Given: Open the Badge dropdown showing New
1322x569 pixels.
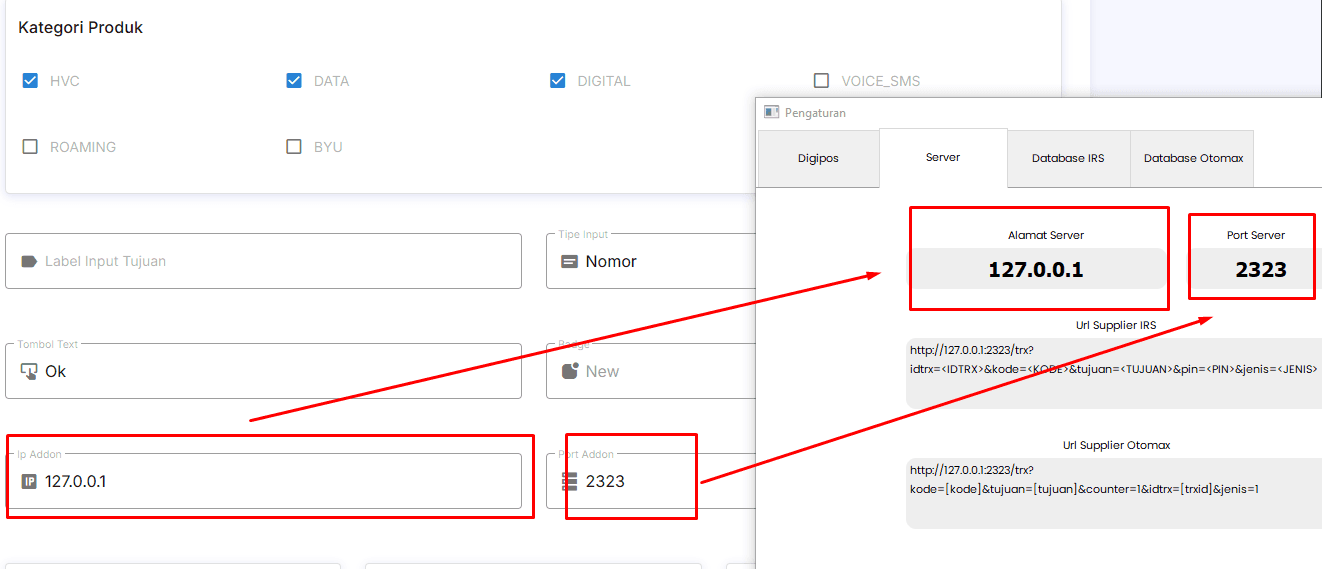Looking at the screenshot, I should tap(650, 371).
